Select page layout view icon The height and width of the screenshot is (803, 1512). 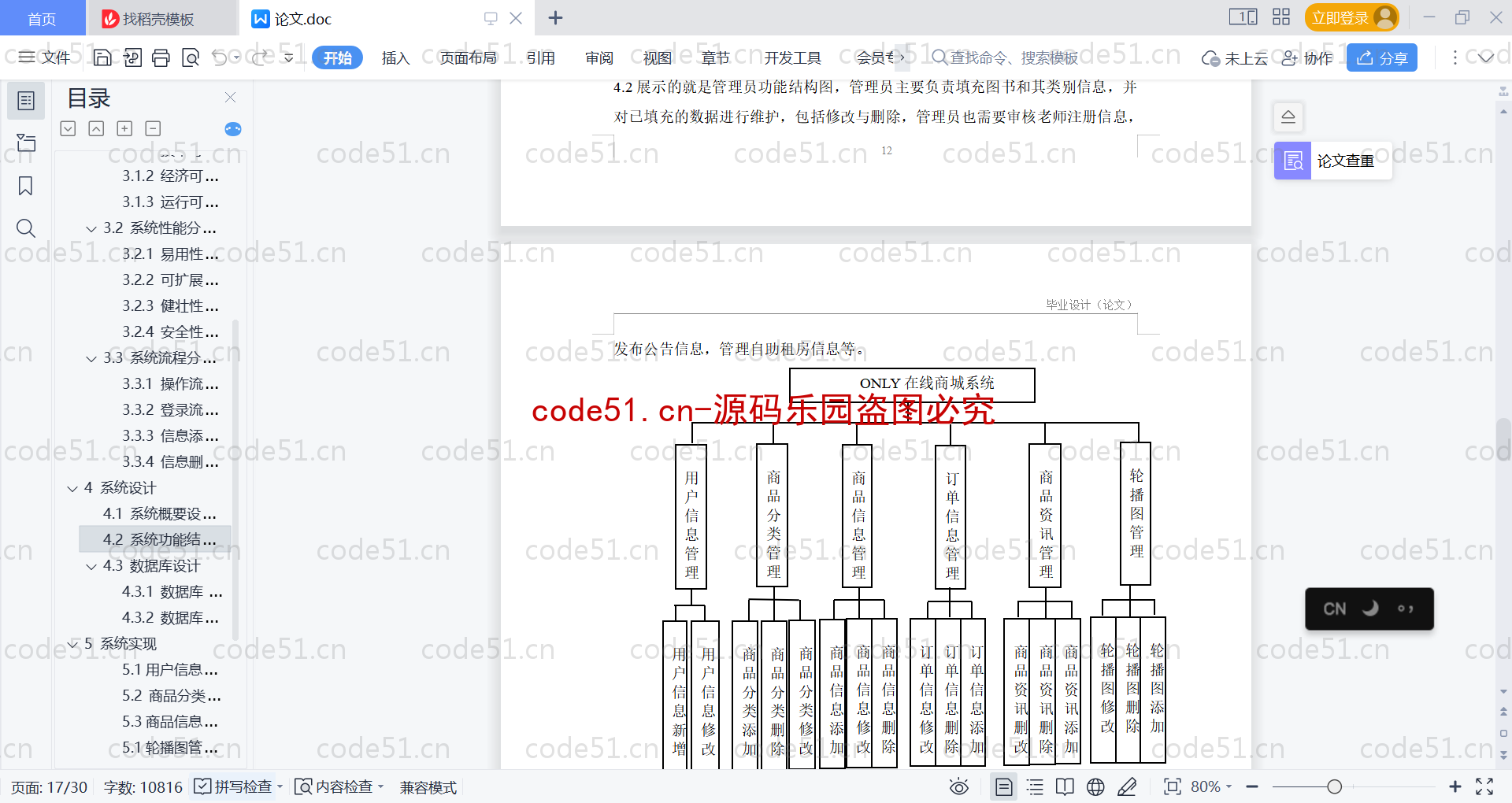tap(1003, 786)
